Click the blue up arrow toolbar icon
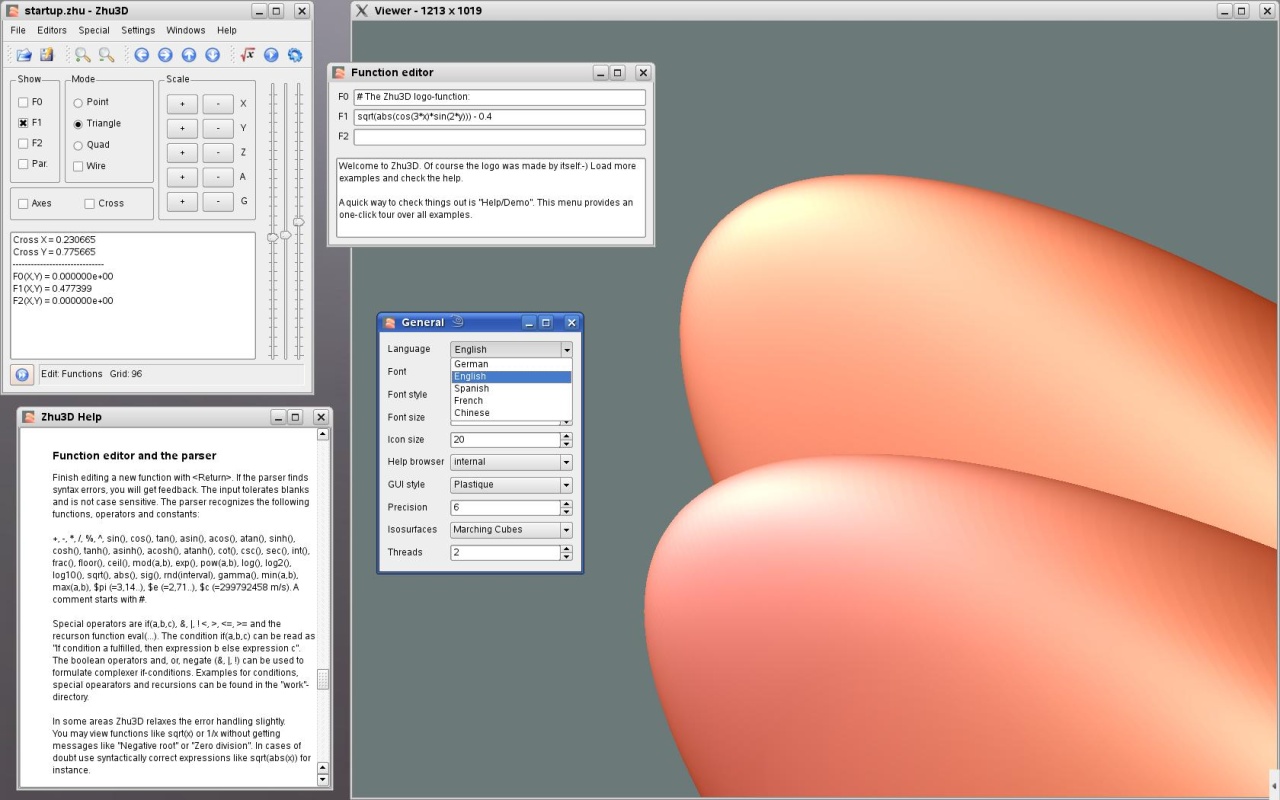 click(x=189, y=55)
